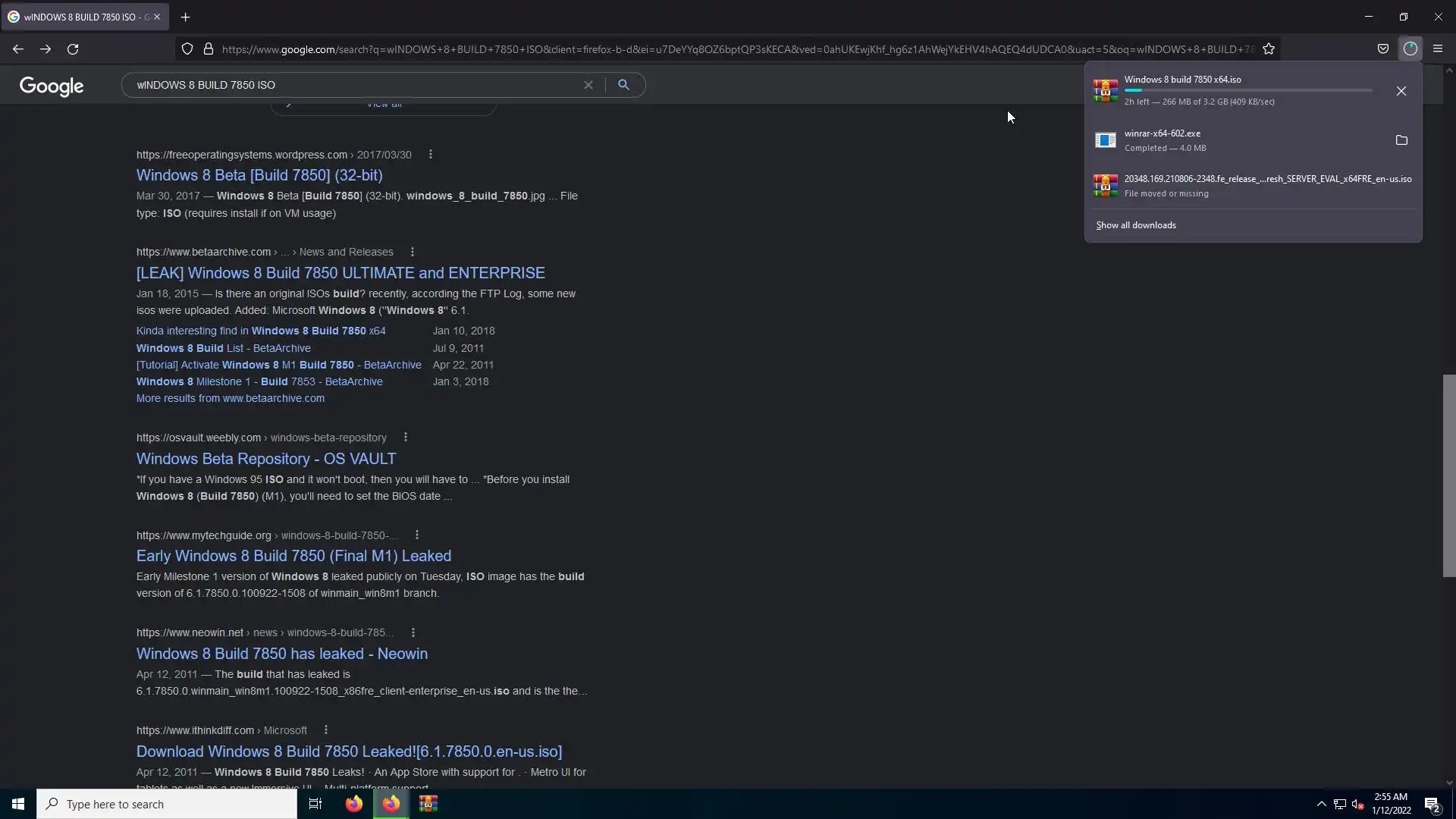This screenshot has width=1456, height=819.
Task: Cancel the Windows 8 build 7850 download
Action: pos(1401,91)
